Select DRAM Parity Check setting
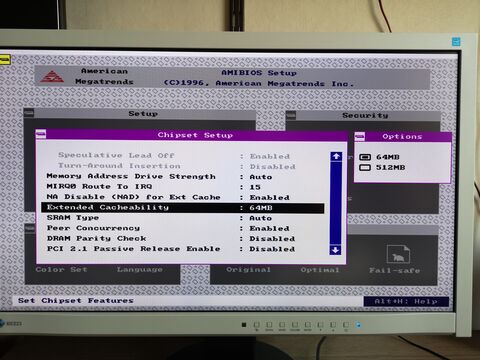The image size is (480, 360). [183, 239]
